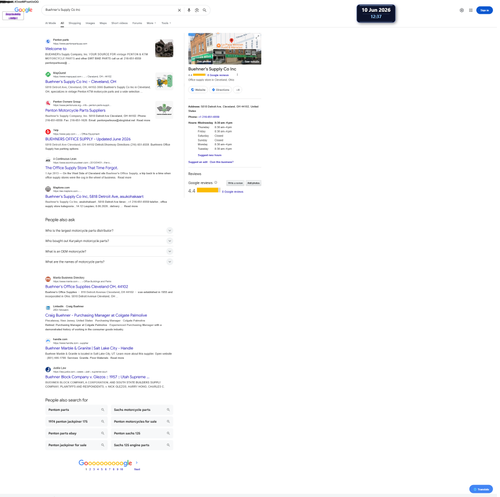The height and width of the screenshot is (497, 500).
Task: Search '1974 penton jackpiner 175' suggestion
Action: [x=76, y=422]
